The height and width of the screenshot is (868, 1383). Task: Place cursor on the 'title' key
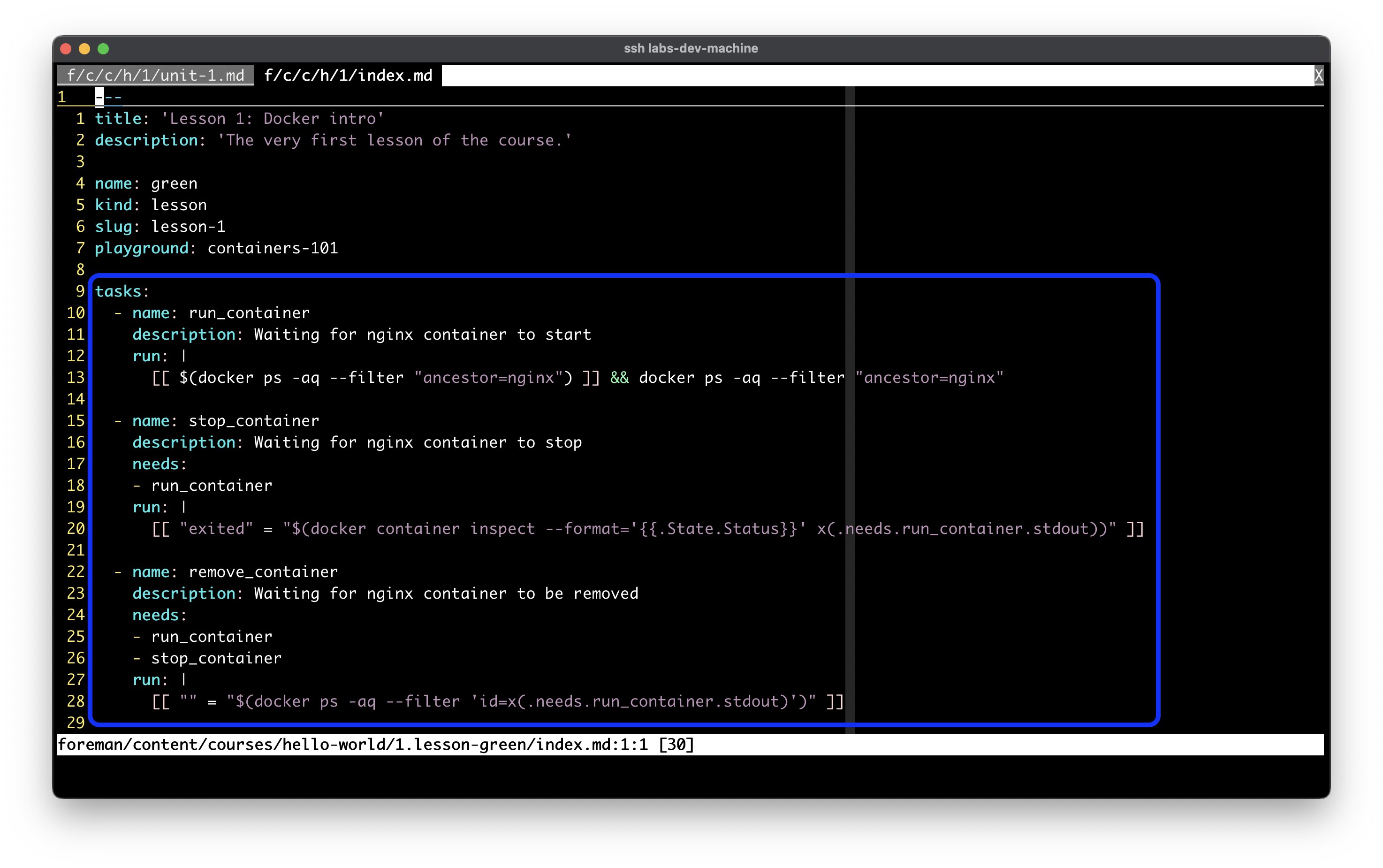click(x=118, y=119)
